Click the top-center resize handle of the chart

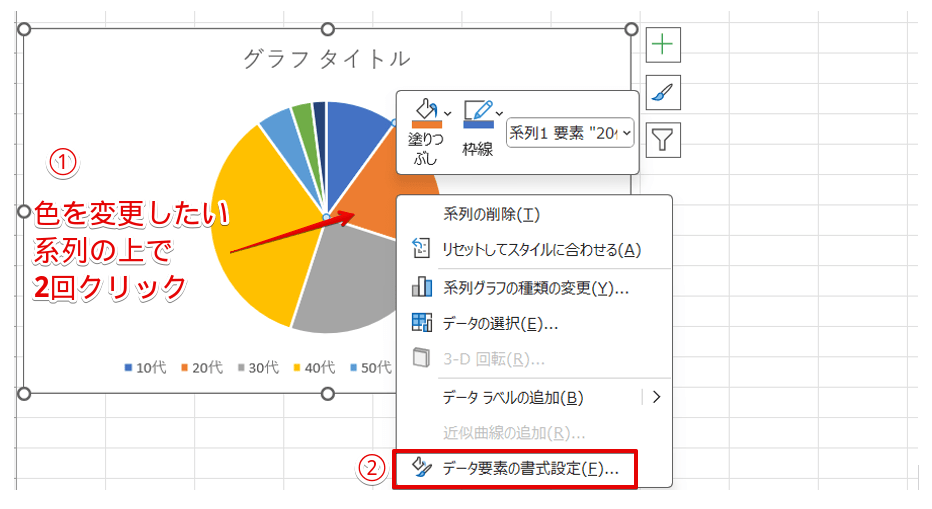327,29
